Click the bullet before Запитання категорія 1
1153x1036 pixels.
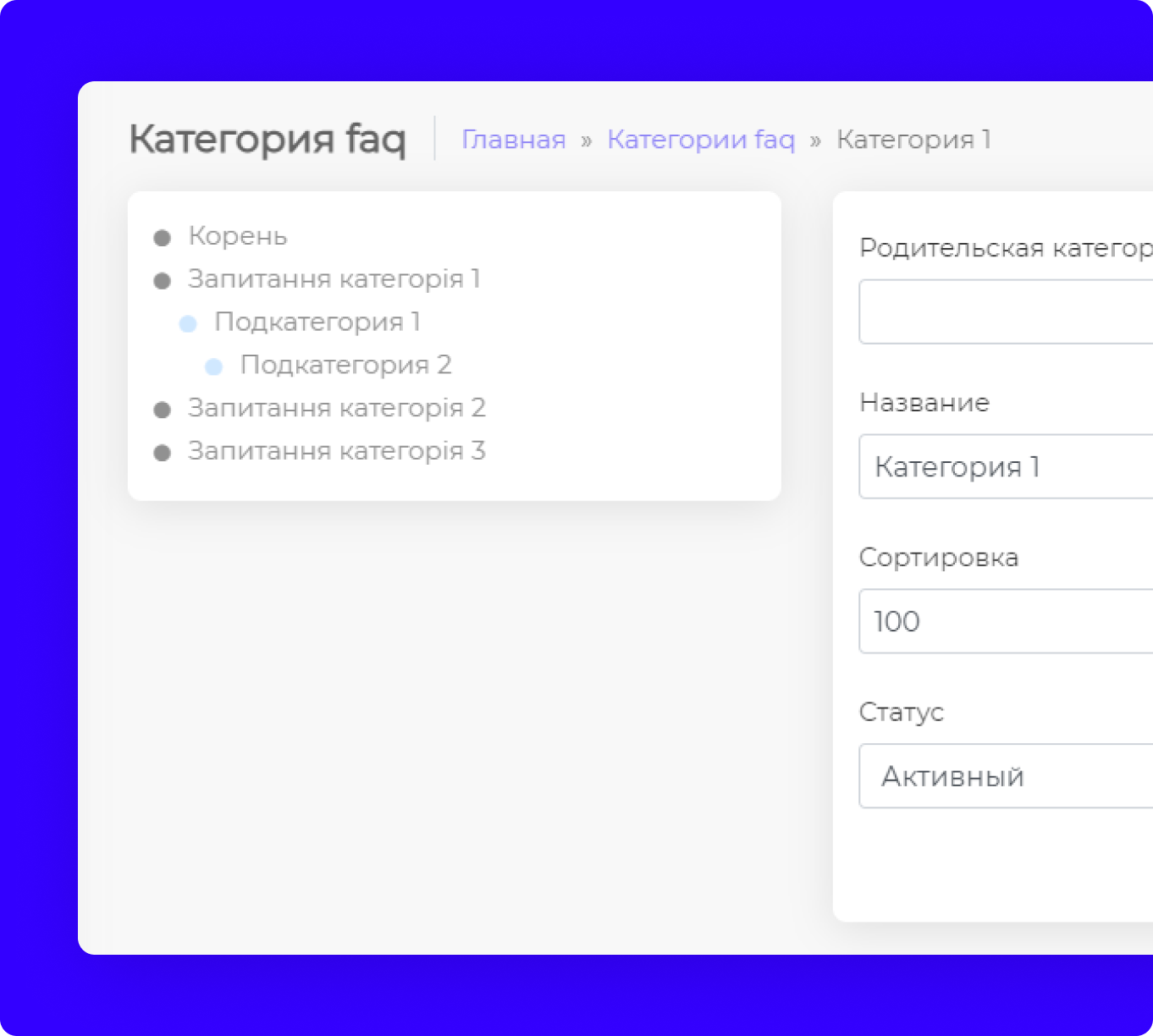(163, 281)
